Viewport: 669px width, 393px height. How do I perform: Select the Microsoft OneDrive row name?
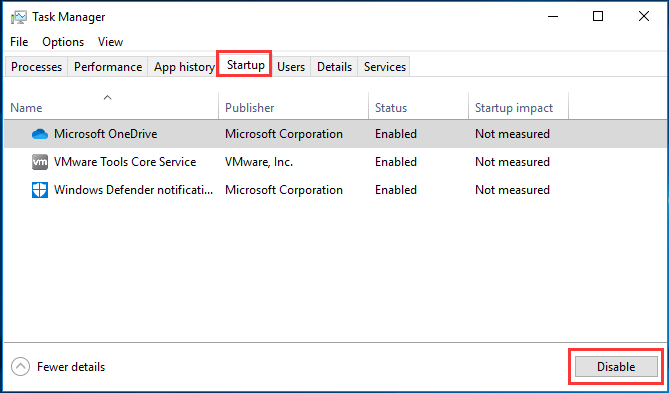tap(105, 134)
